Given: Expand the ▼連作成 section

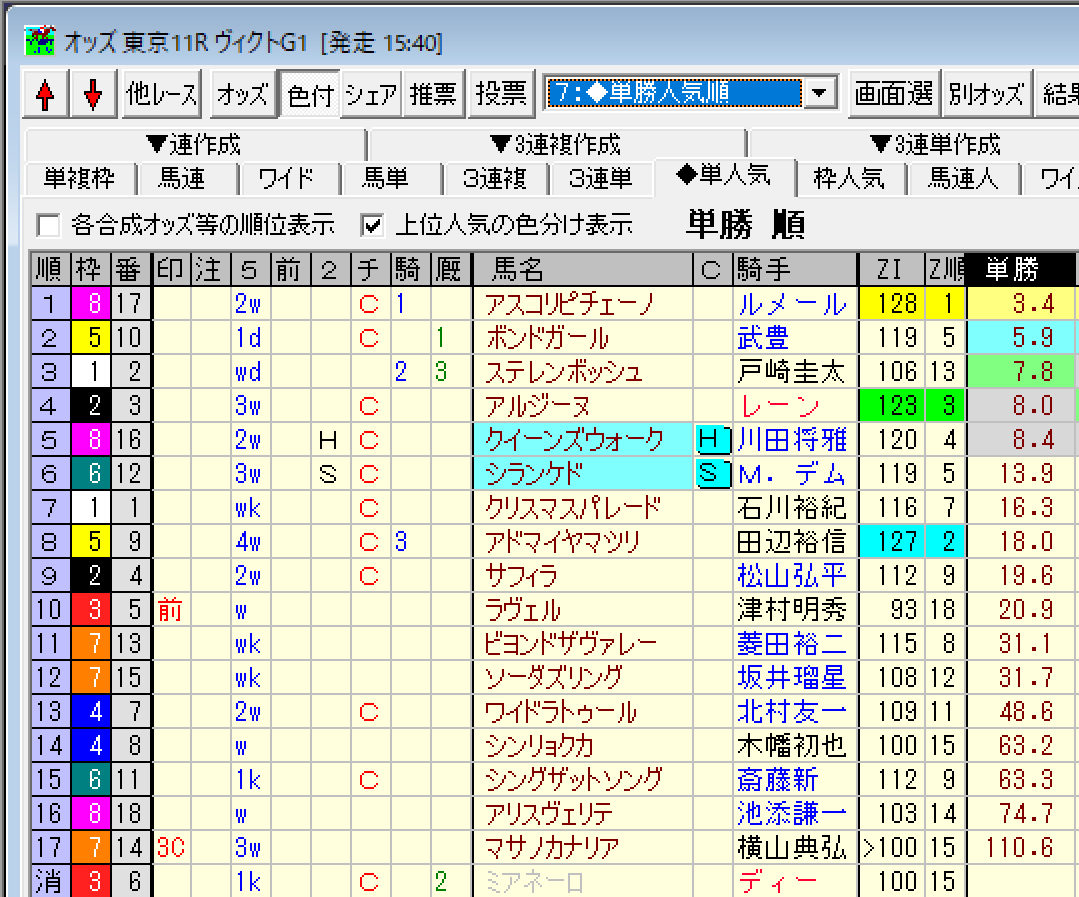Looking at the screenshot, I should tap(193, 145).
